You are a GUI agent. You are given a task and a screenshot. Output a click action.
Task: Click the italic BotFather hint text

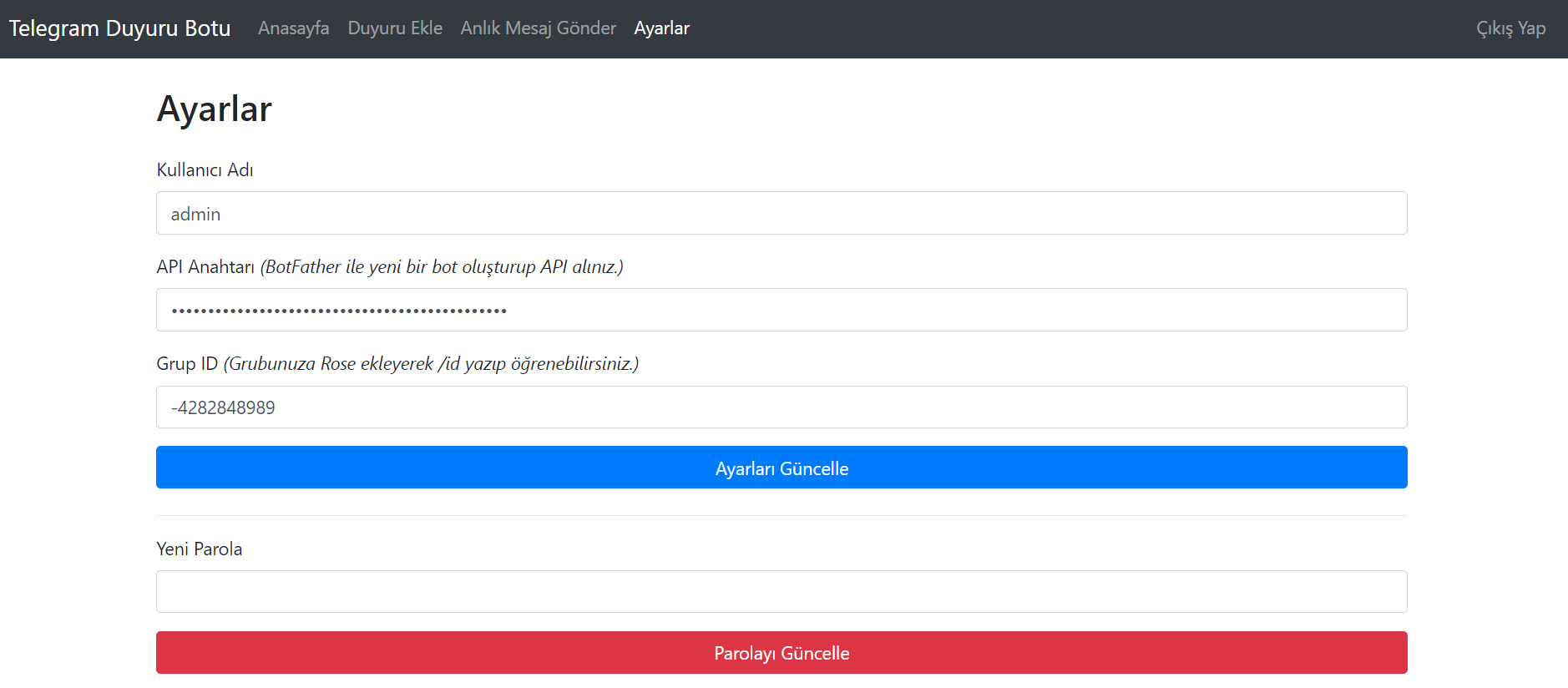point(442,267)
